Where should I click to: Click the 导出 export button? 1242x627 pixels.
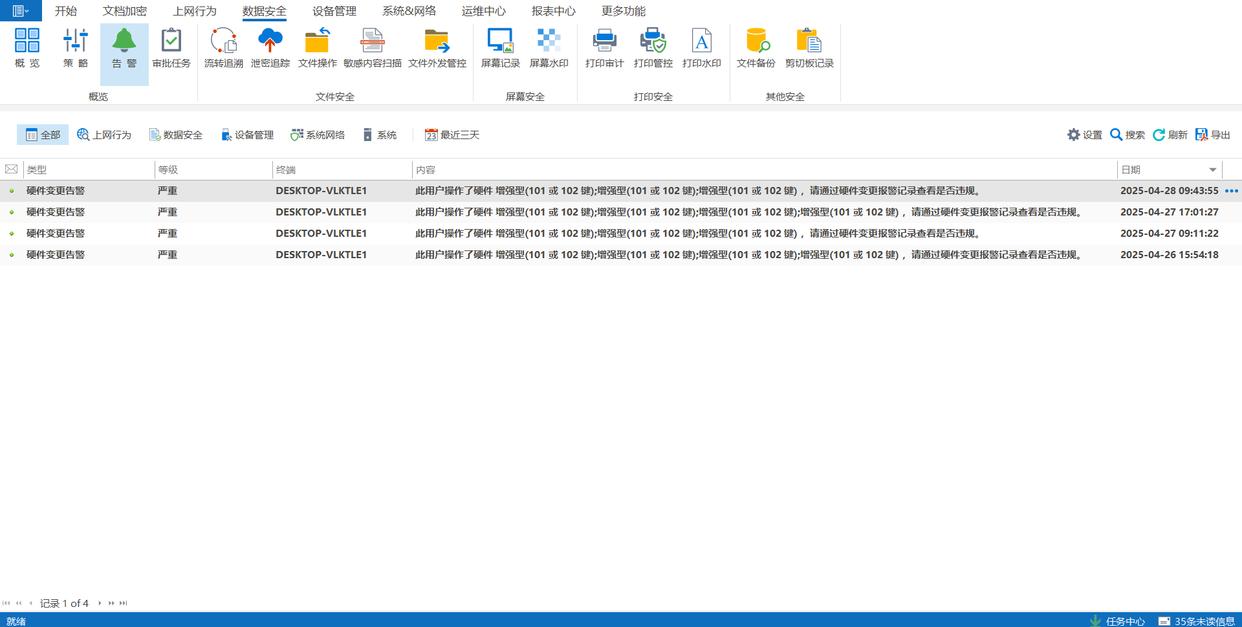click(x=1213, y=135)
